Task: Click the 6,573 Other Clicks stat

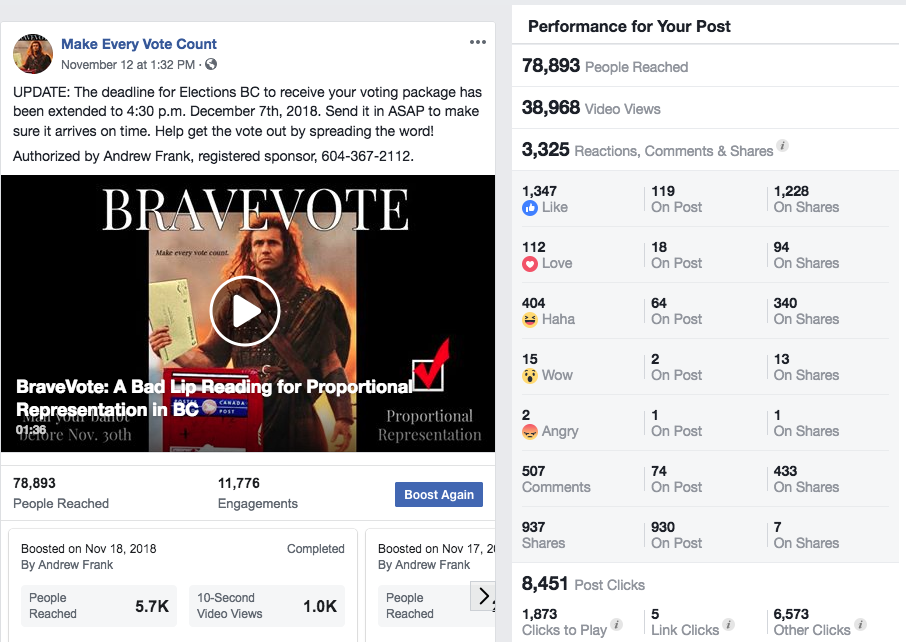Action: 812,622
